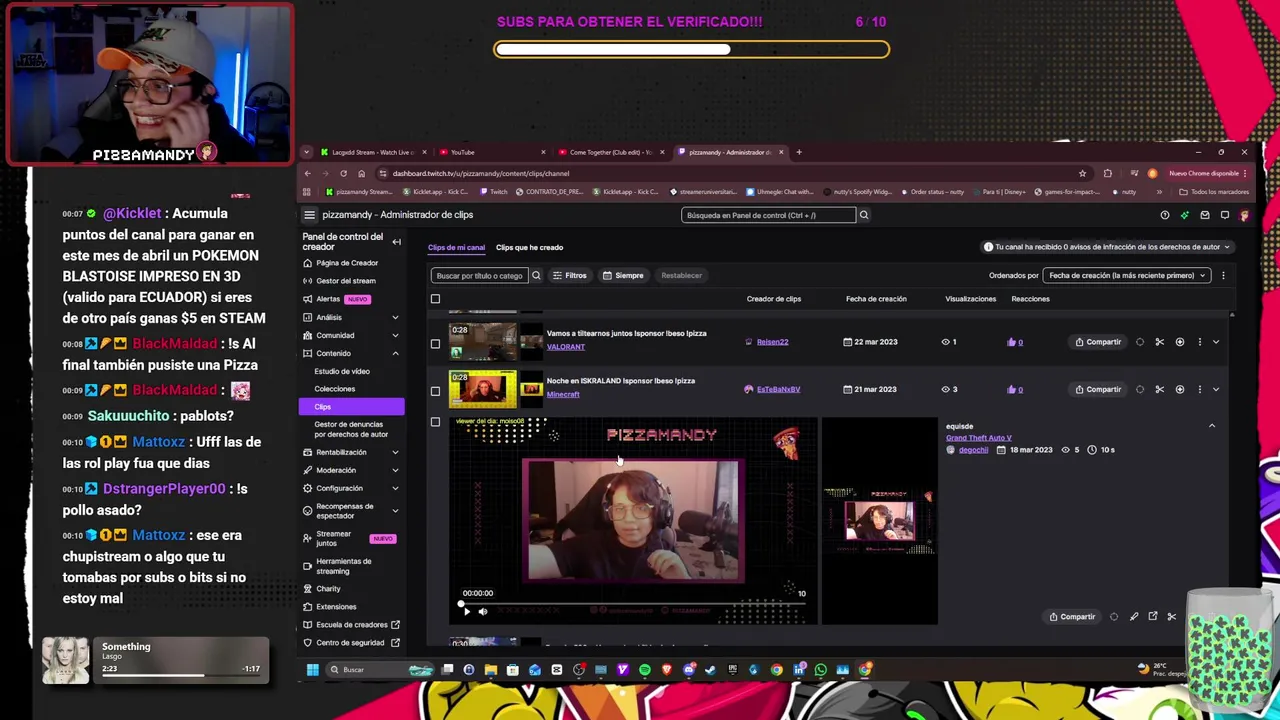1280x720 pixels.
Task: Check the Minecraft clip checkbox
Action: tap(435, 391)
